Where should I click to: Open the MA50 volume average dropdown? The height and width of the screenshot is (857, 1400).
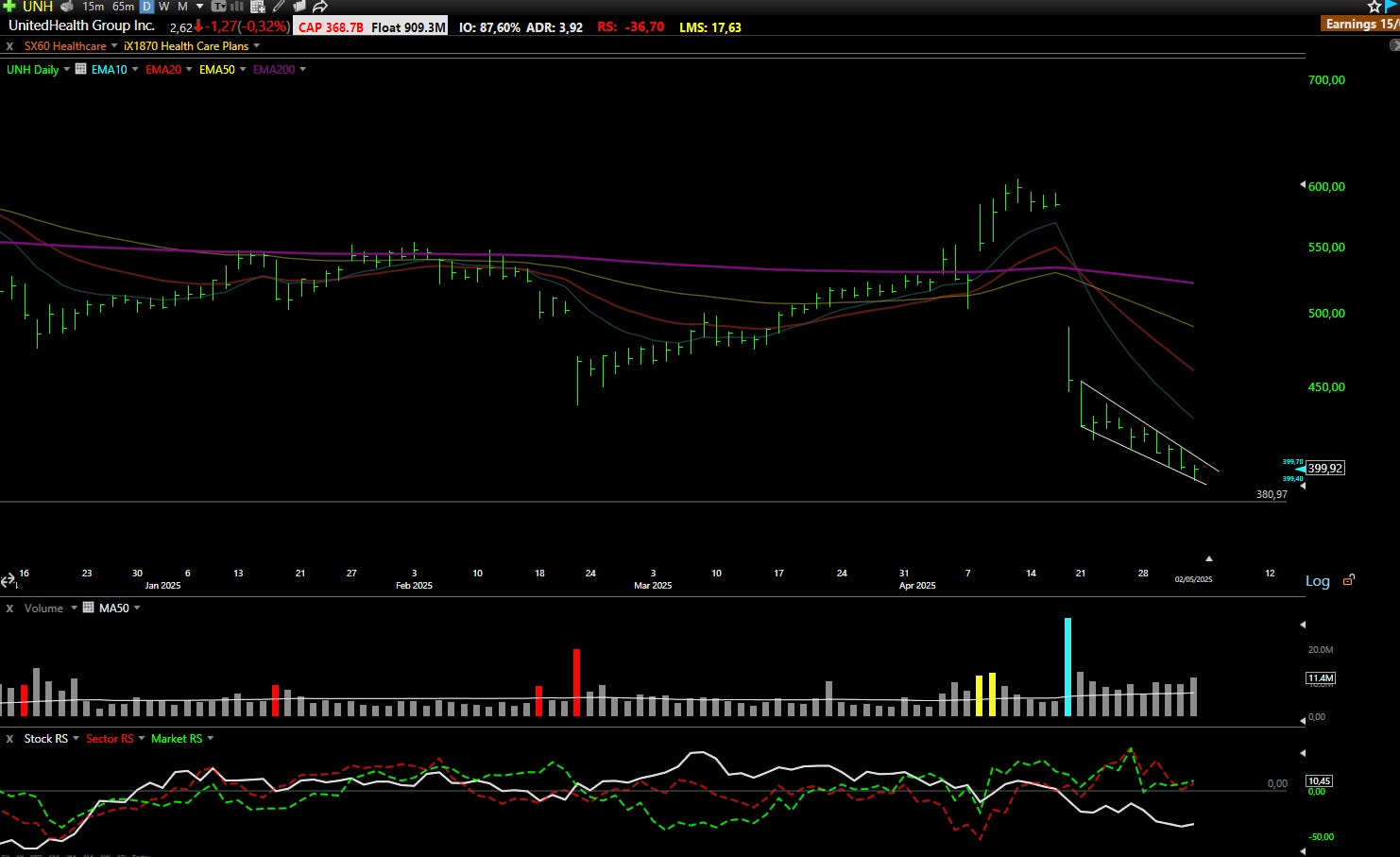point(137,608)
